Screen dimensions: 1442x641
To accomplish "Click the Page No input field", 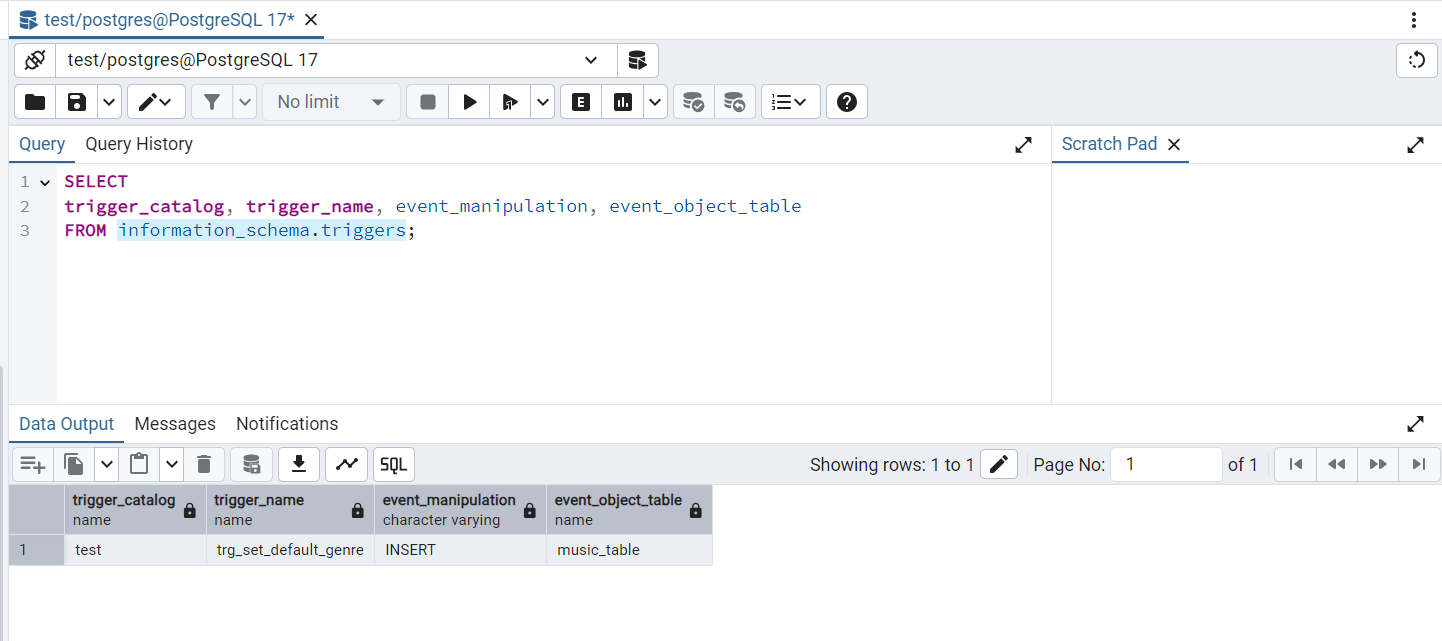I will coord(1166,464).
